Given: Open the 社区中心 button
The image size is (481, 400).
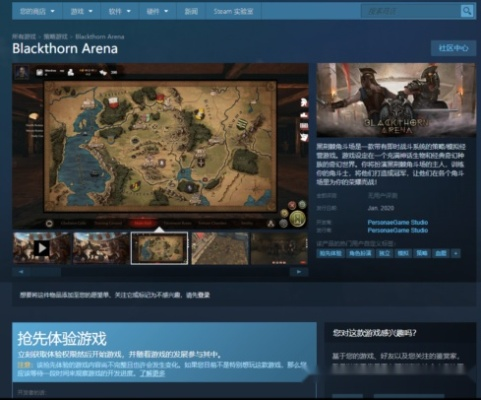Looking at the screenshot, I should (x=453, y=48).
